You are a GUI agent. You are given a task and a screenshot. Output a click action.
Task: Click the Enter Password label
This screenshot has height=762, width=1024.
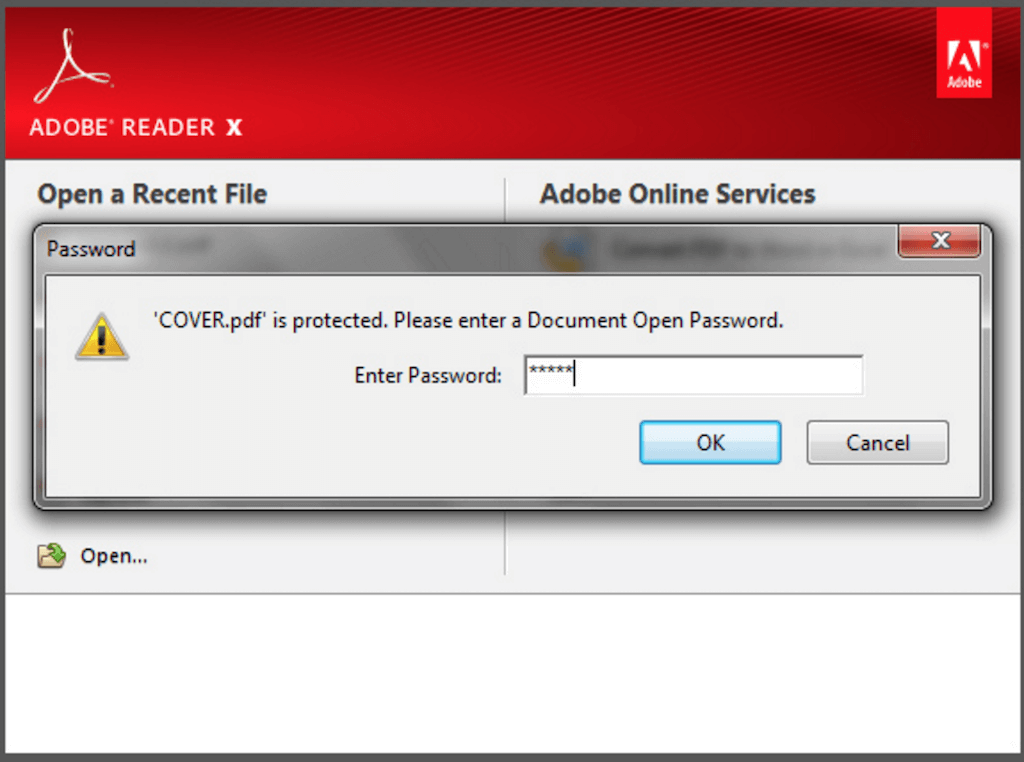[428, 376]
